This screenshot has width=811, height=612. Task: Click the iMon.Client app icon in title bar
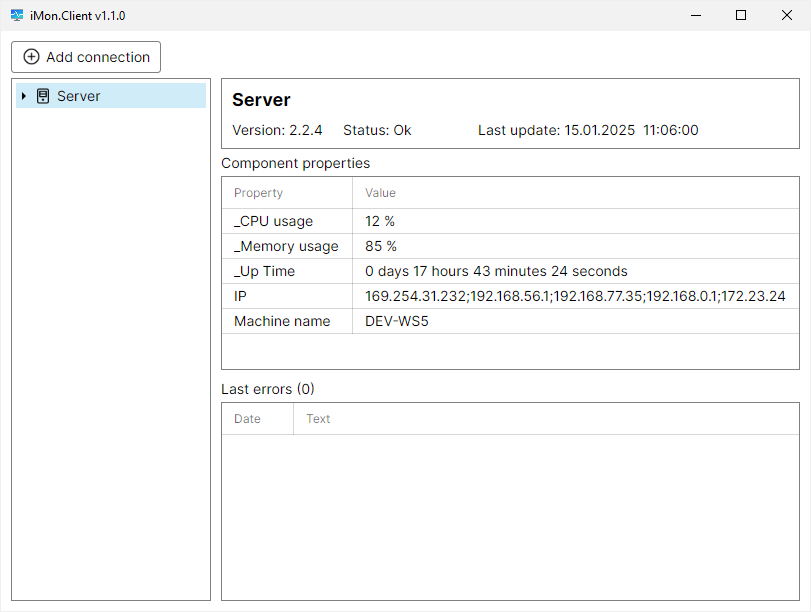point(17,16)
